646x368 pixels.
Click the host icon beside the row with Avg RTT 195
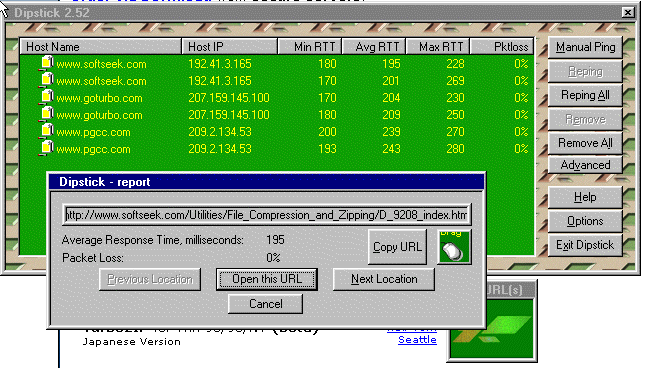pyautogui.click(x=47, y=63)
